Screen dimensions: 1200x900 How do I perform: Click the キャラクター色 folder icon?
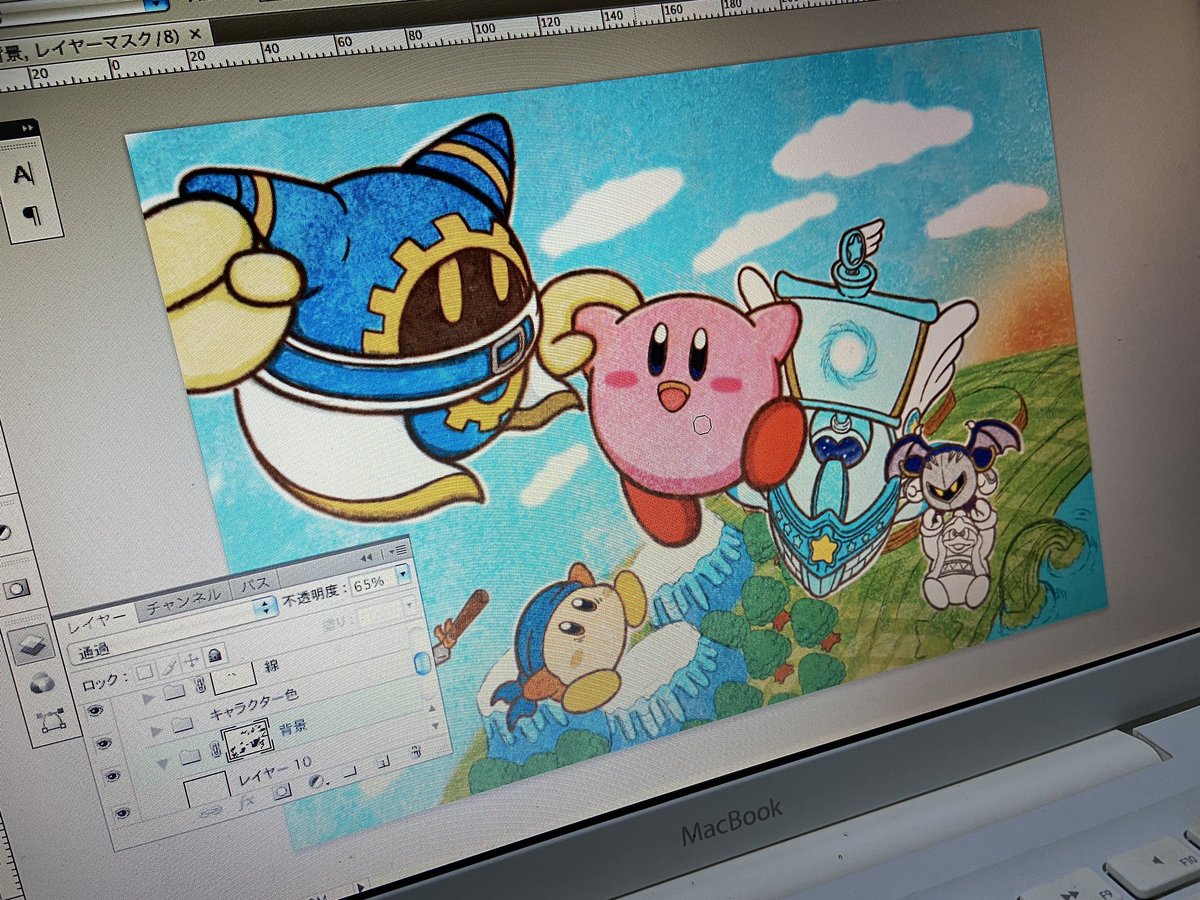[x=182, y=725]
